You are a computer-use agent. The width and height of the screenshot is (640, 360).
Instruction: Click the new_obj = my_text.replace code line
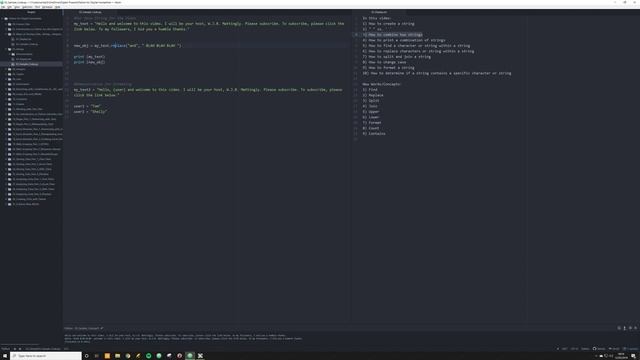coord(128,46)
